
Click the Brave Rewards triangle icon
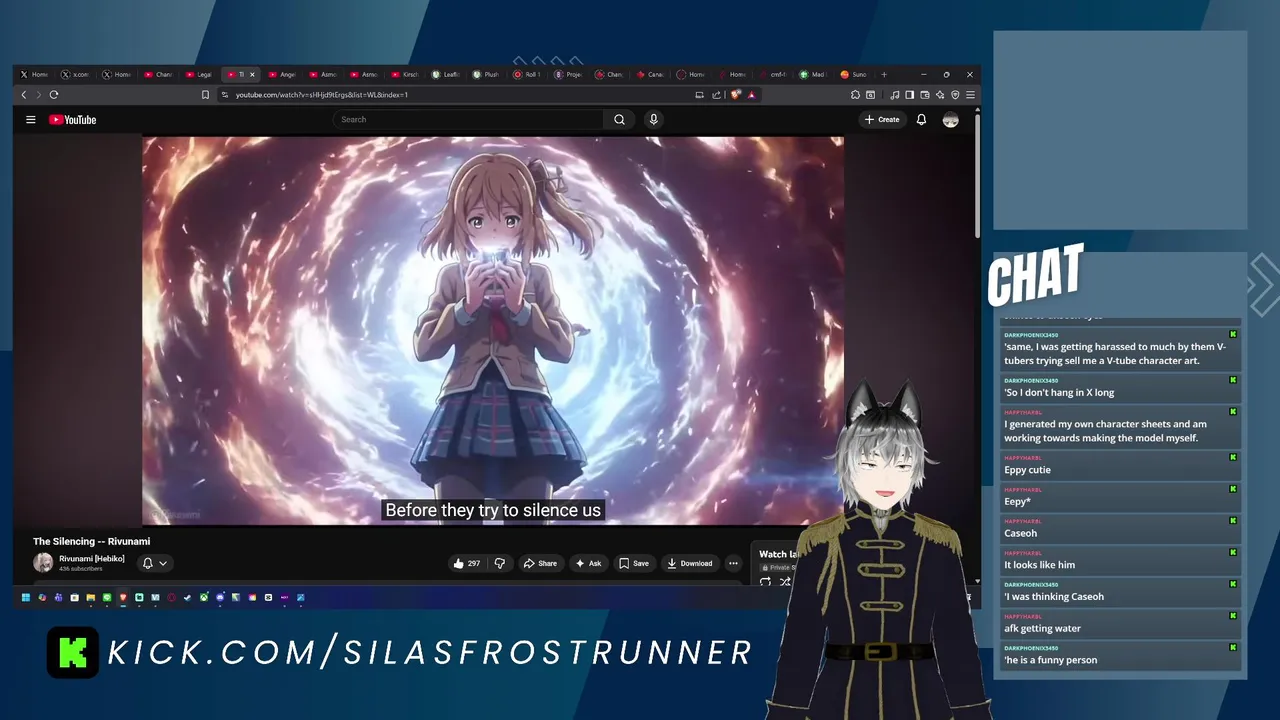tap(751, 95)
